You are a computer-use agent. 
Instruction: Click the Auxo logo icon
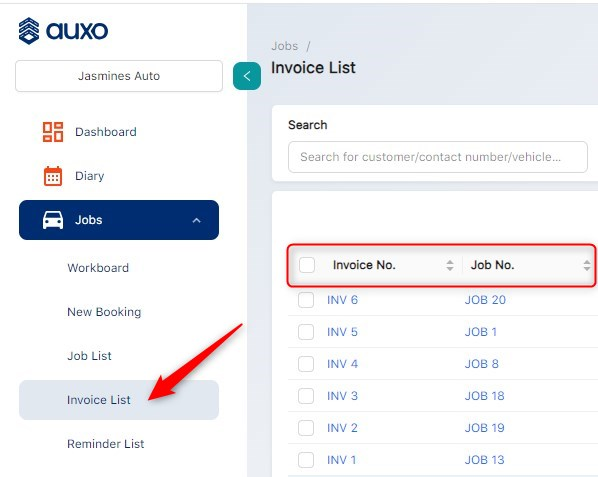[x=29, y=31]
